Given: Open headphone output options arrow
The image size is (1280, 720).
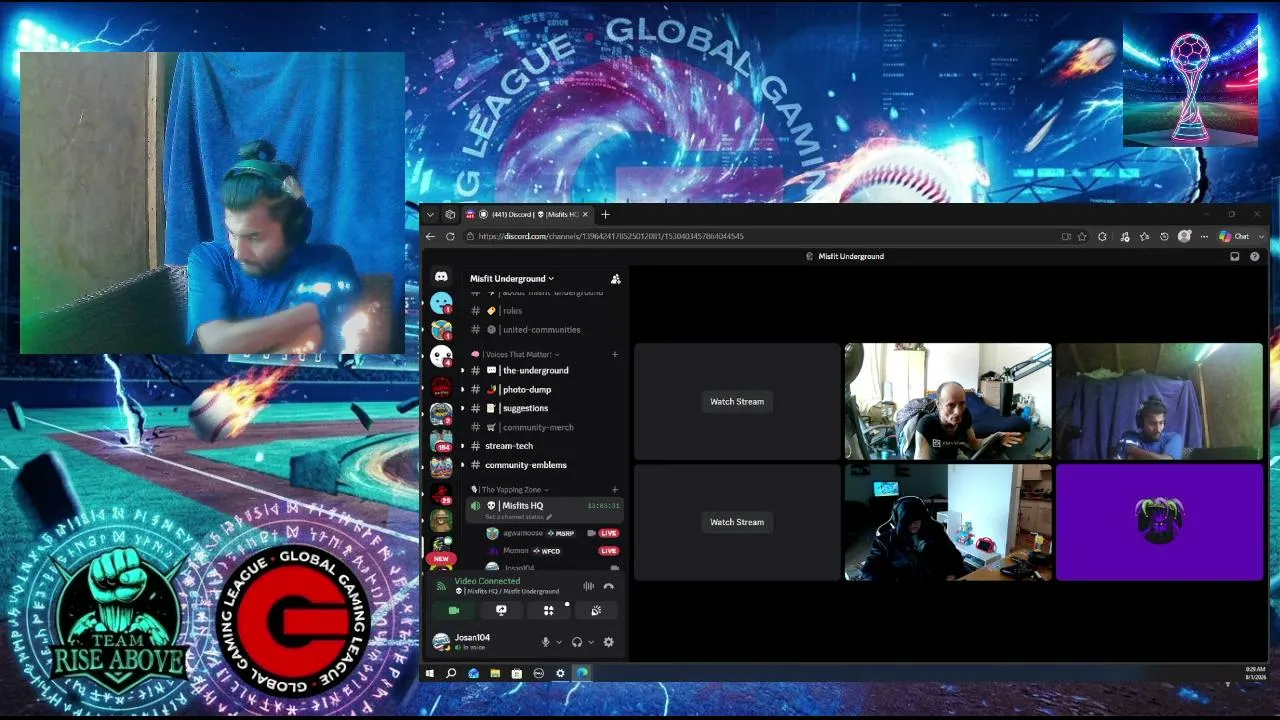Looking at the screenshot, I should click(590, 642).
